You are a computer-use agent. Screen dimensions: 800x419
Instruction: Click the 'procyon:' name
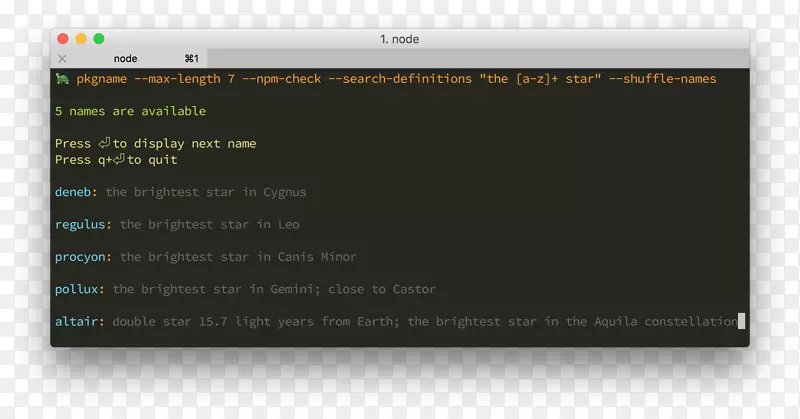click(83, 257)
